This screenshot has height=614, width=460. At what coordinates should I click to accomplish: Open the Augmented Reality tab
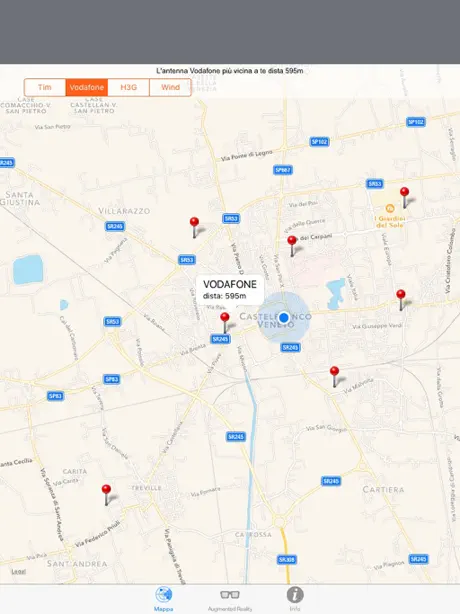[x=230, y=599]
